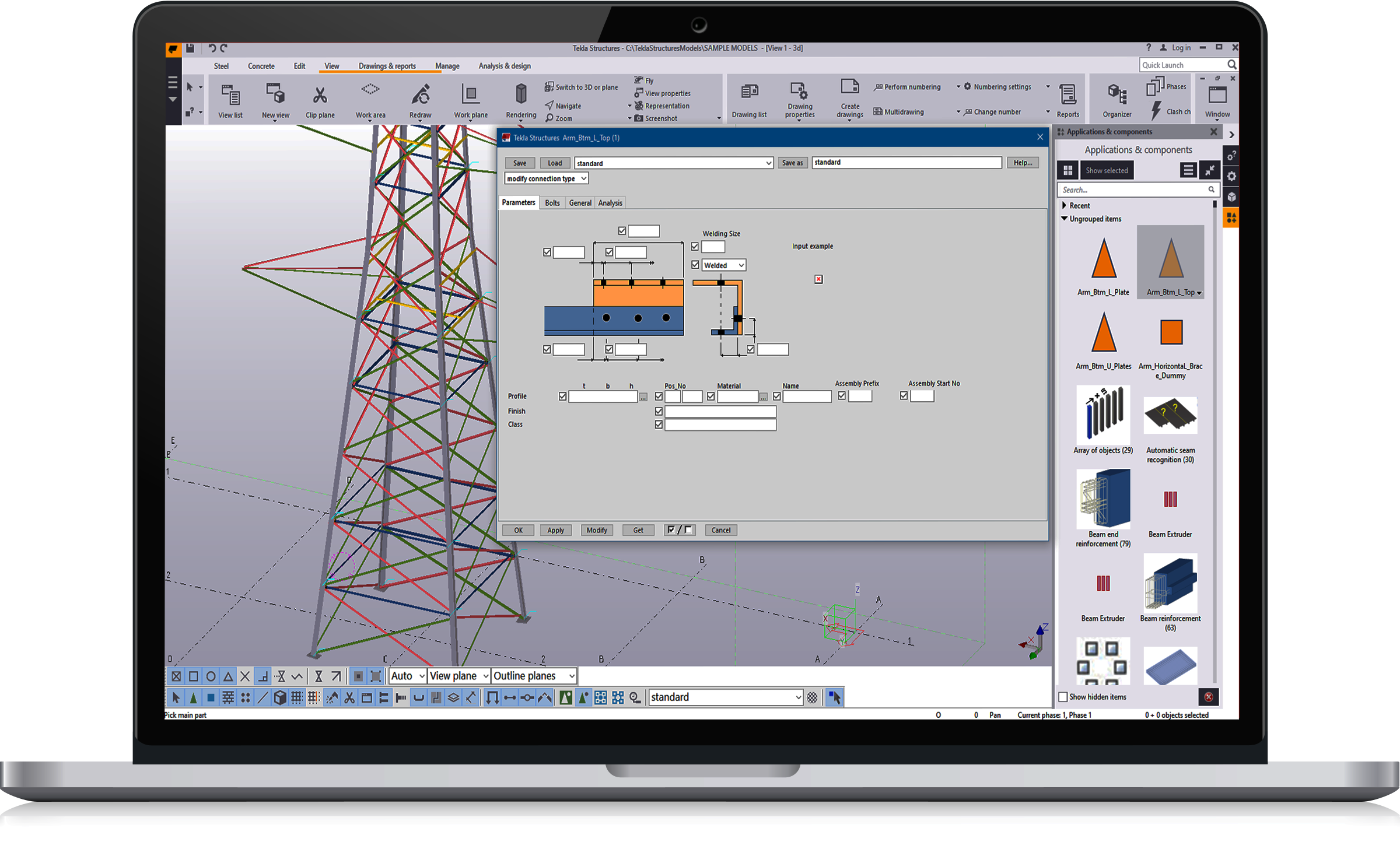Open Drawing properties
The width and height of the screenshot is (1400, 842).
click(799, 100)
